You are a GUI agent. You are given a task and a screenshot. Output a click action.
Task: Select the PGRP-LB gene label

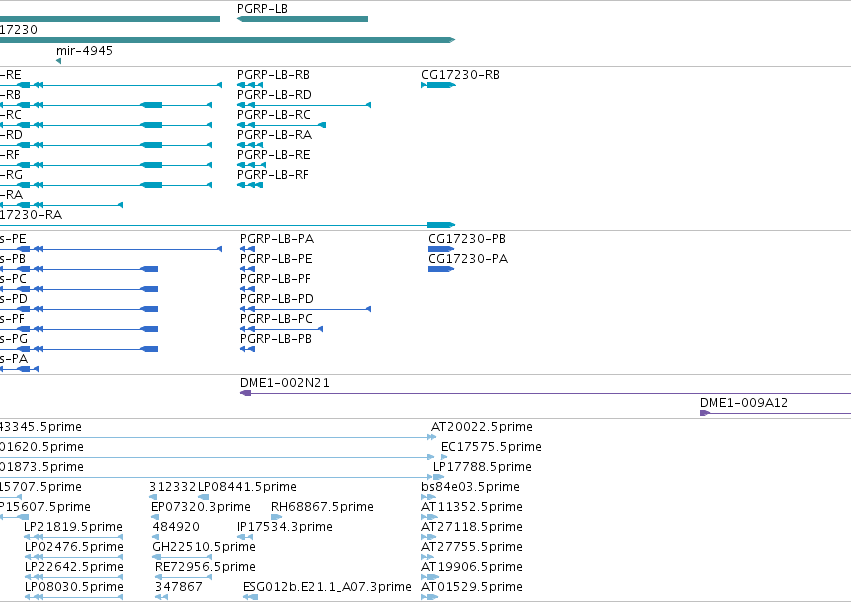pyautogui.click(x=262, y=9)
